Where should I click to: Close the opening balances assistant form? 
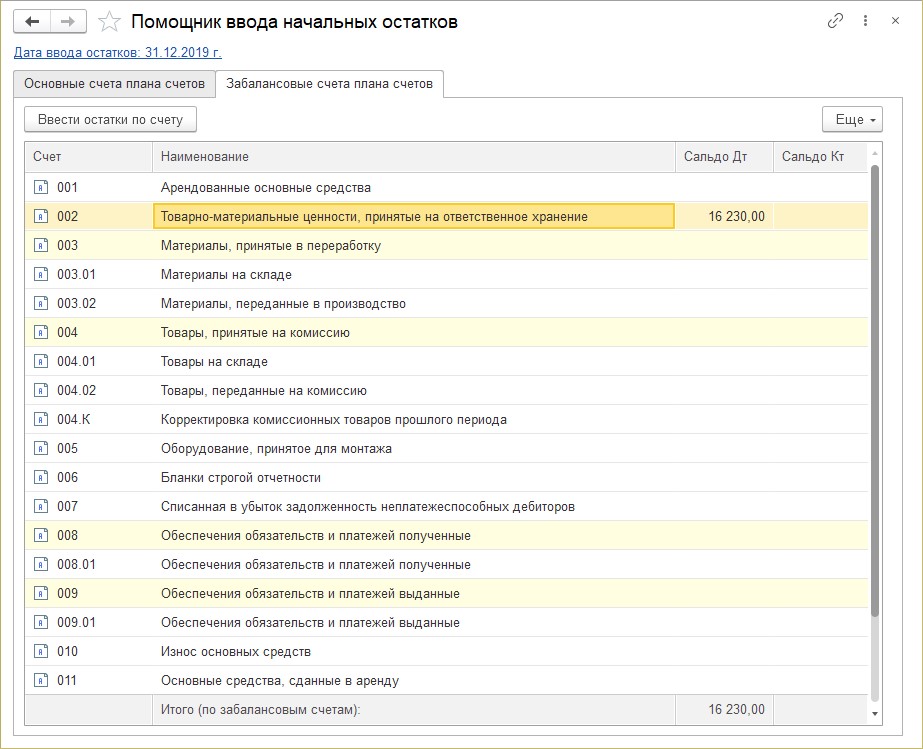(895, 21)
